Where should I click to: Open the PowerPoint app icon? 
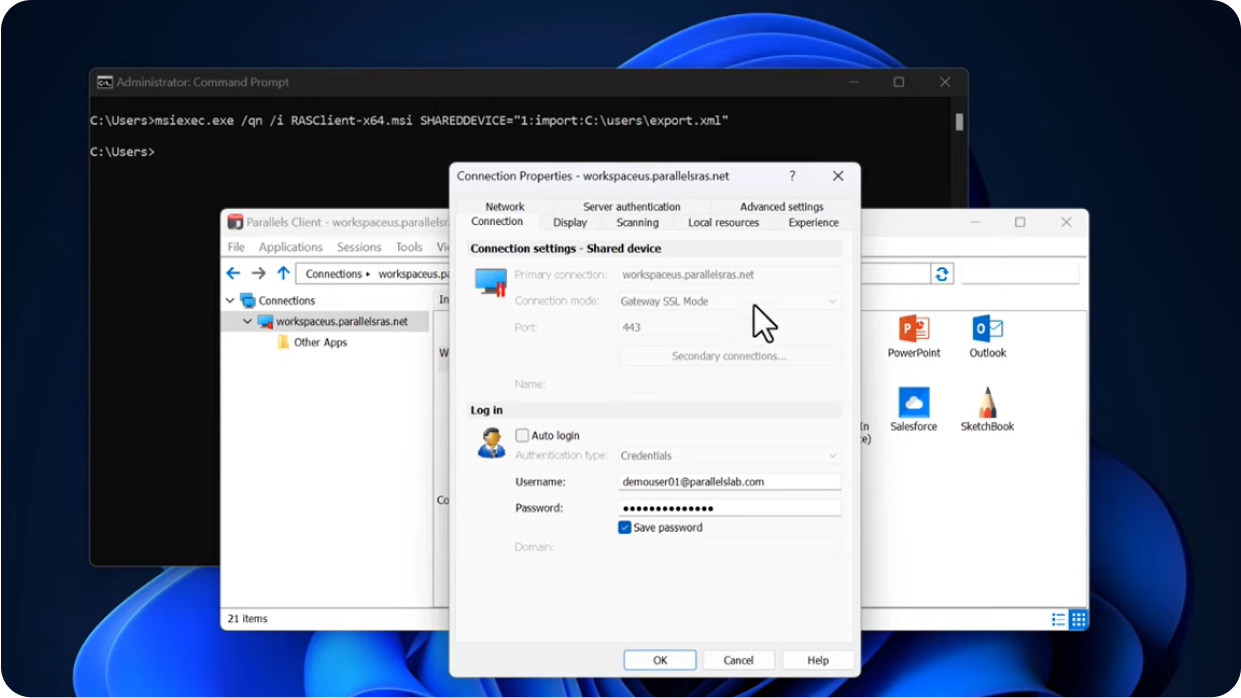pyautogui.click(x=913, y=330)
